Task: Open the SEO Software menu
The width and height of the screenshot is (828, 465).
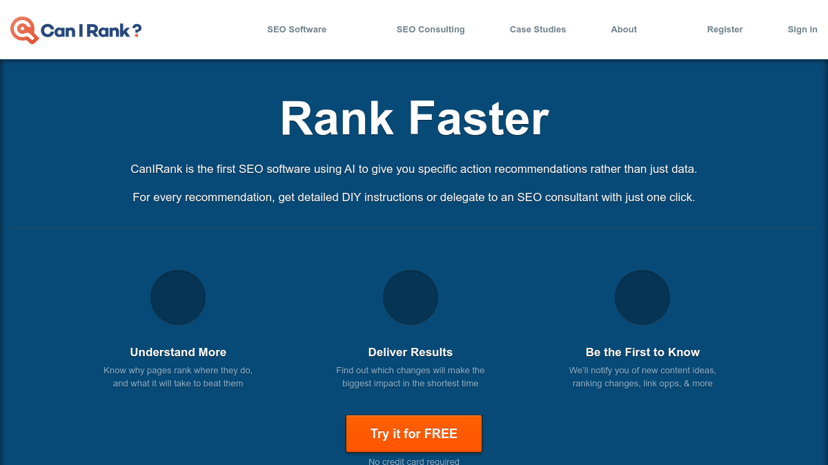Action: [297, 30]
